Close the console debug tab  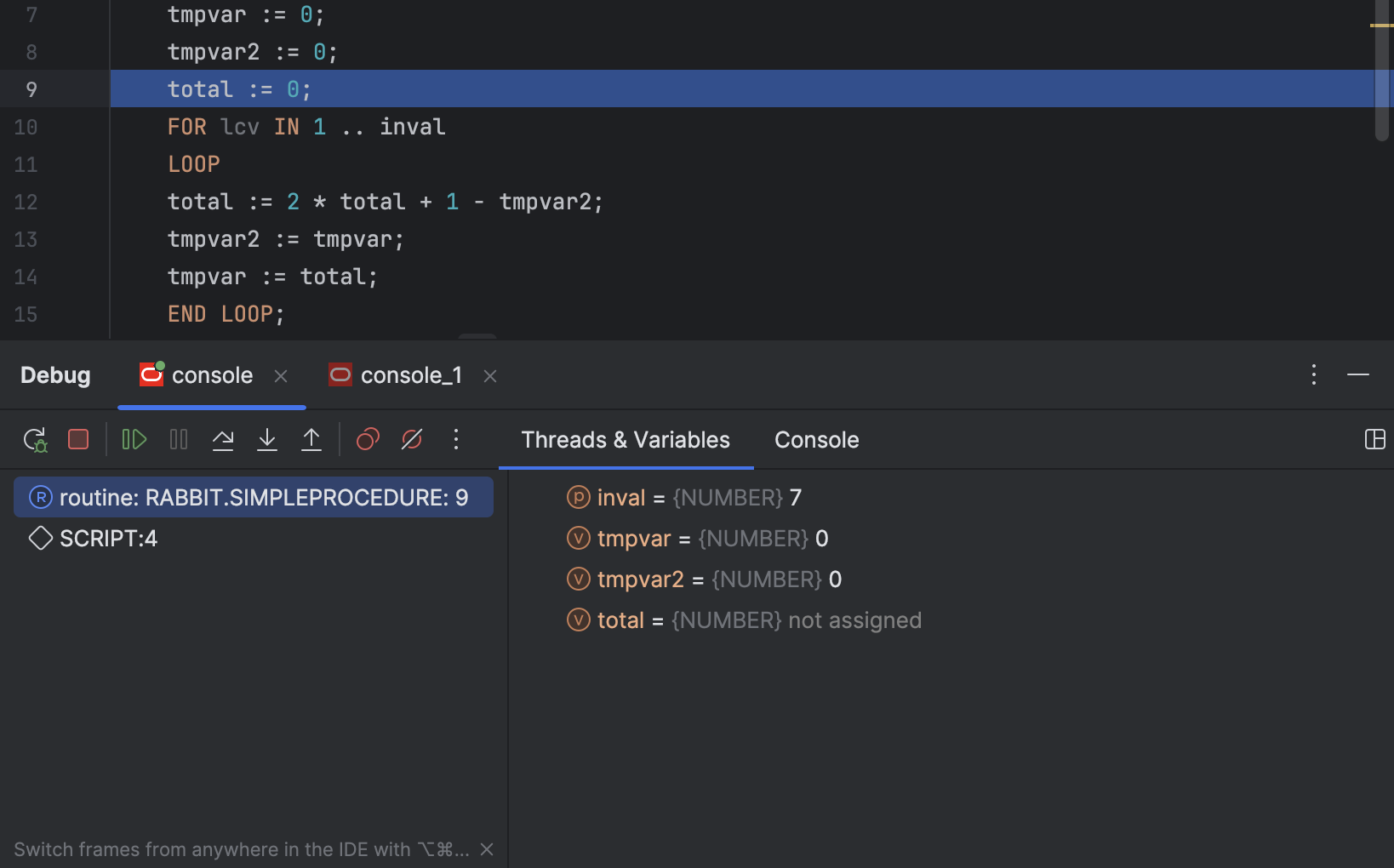(x=281, y=375)
